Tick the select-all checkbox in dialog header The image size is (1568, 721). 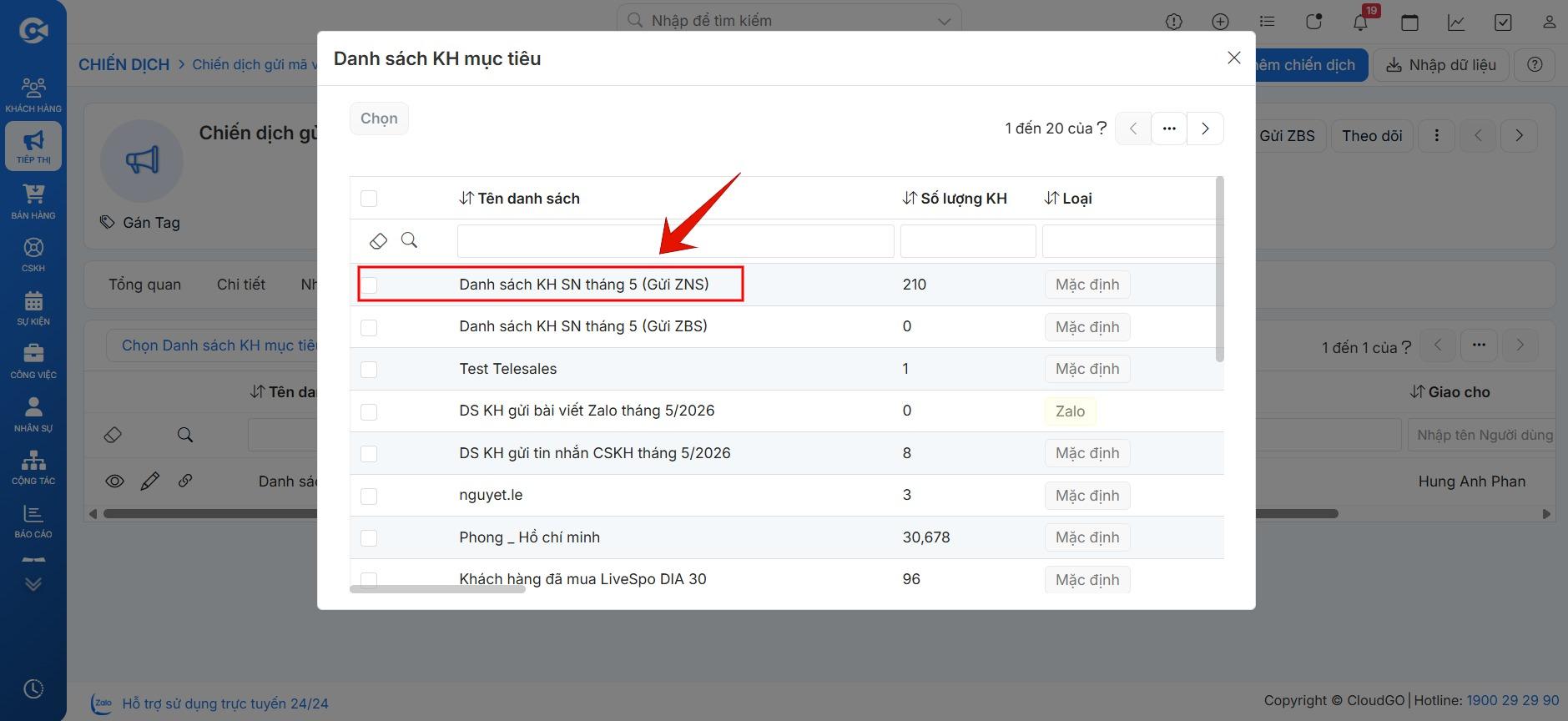[x=369, y=199]
